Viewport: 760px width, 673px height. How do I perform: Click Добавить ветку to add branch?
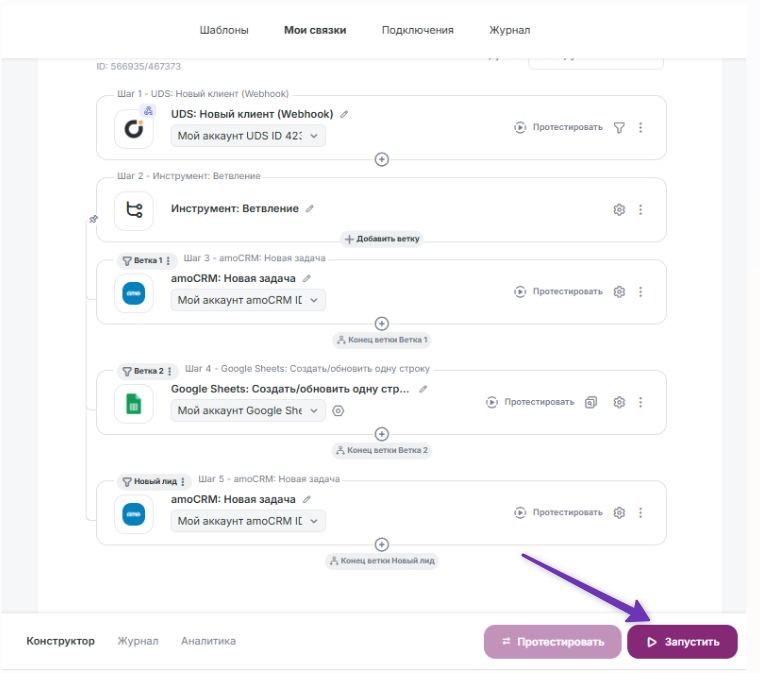382,239
